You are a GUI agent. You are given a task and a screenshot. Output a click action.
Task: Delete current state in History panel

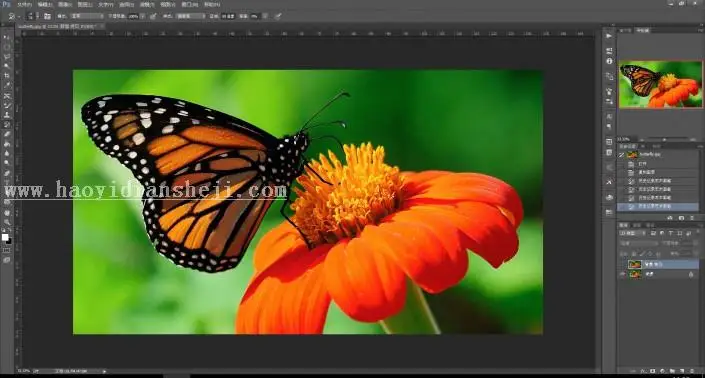point(692,218)
